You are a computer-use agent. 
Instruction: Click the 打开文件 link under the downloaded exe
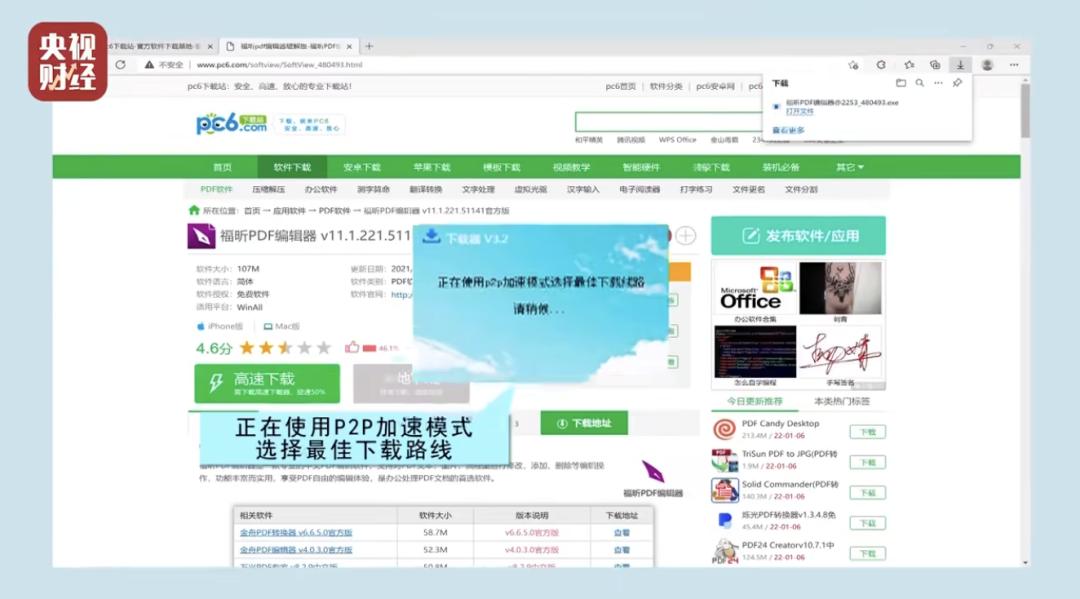(800, 112)
